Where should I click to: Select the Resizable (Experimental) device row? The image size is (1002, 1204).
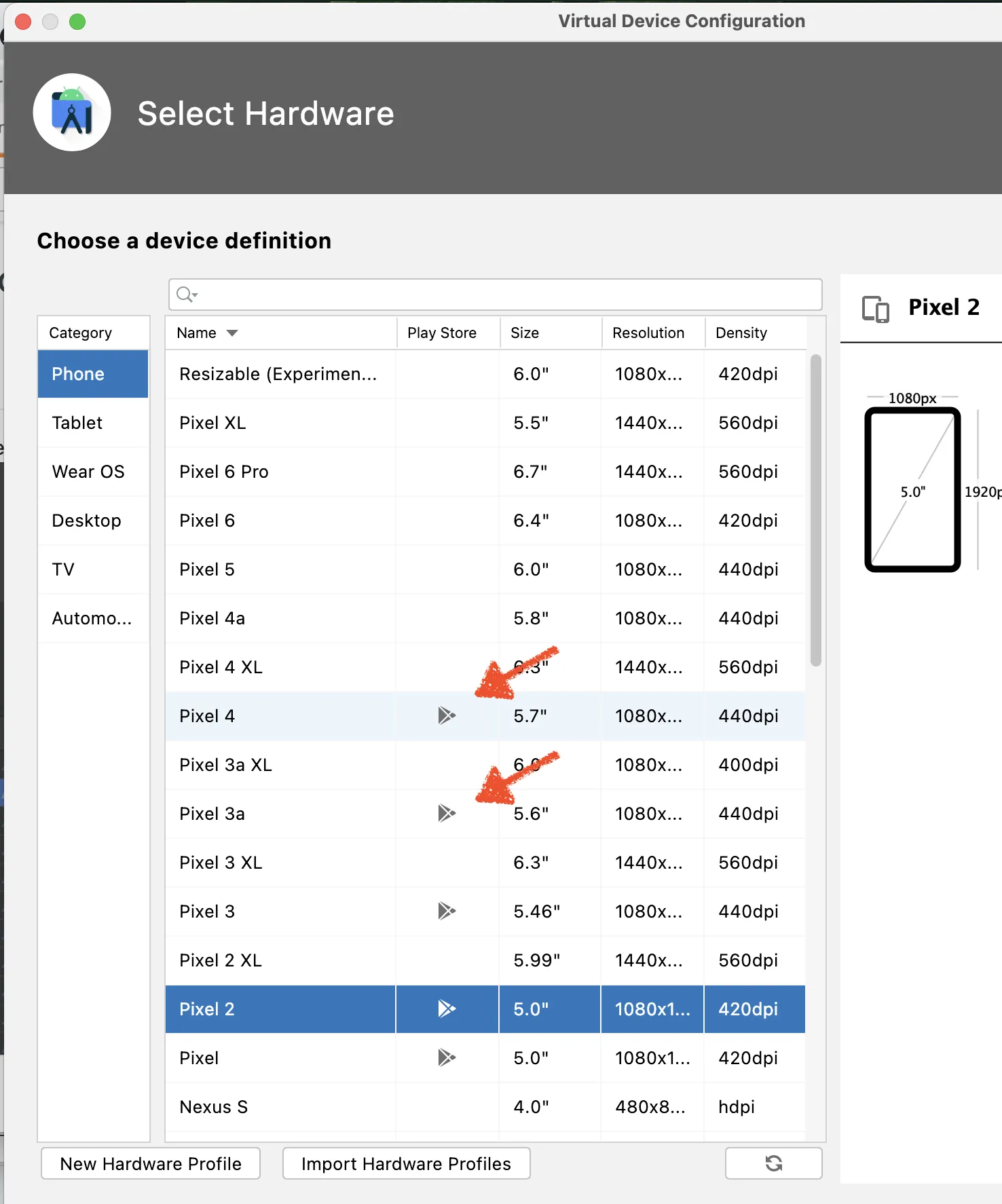(485, 374)
